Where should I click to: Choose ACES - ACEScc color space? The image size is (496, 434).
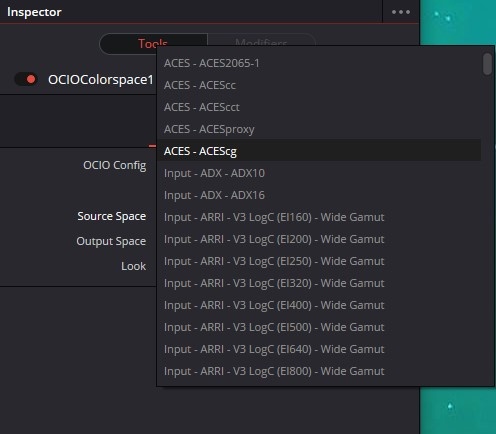point(319,85)
